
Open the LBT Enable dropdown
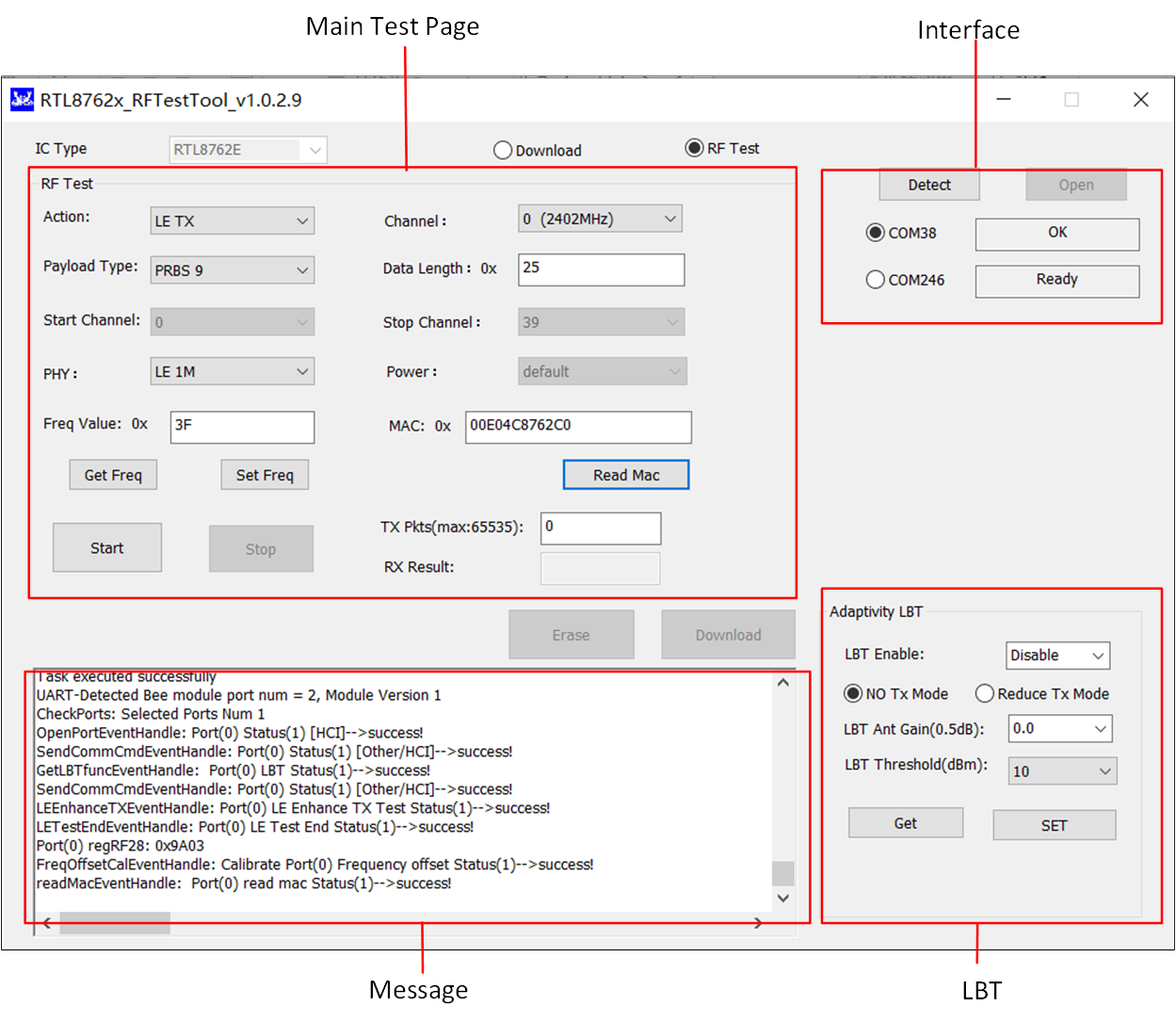click(1057, 656)
